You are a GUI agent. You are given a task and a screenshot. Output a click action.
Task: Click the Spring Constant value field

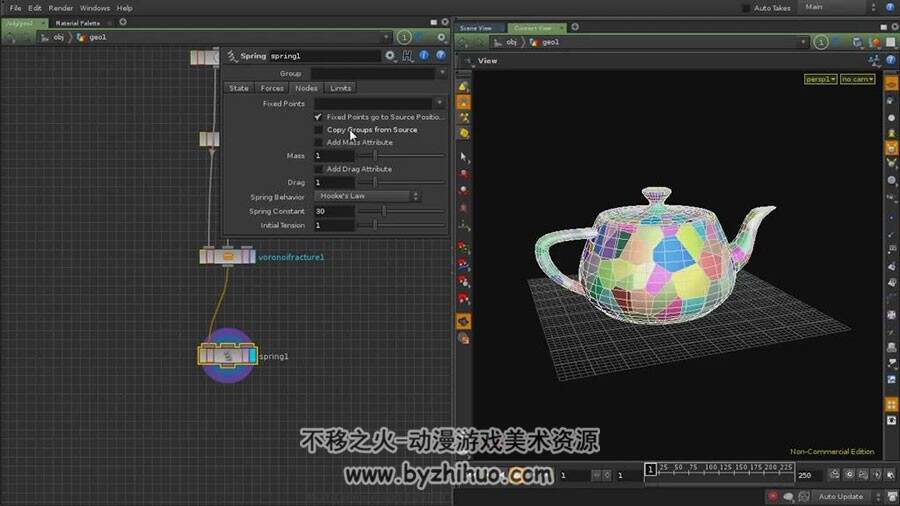tap(334, 211)
